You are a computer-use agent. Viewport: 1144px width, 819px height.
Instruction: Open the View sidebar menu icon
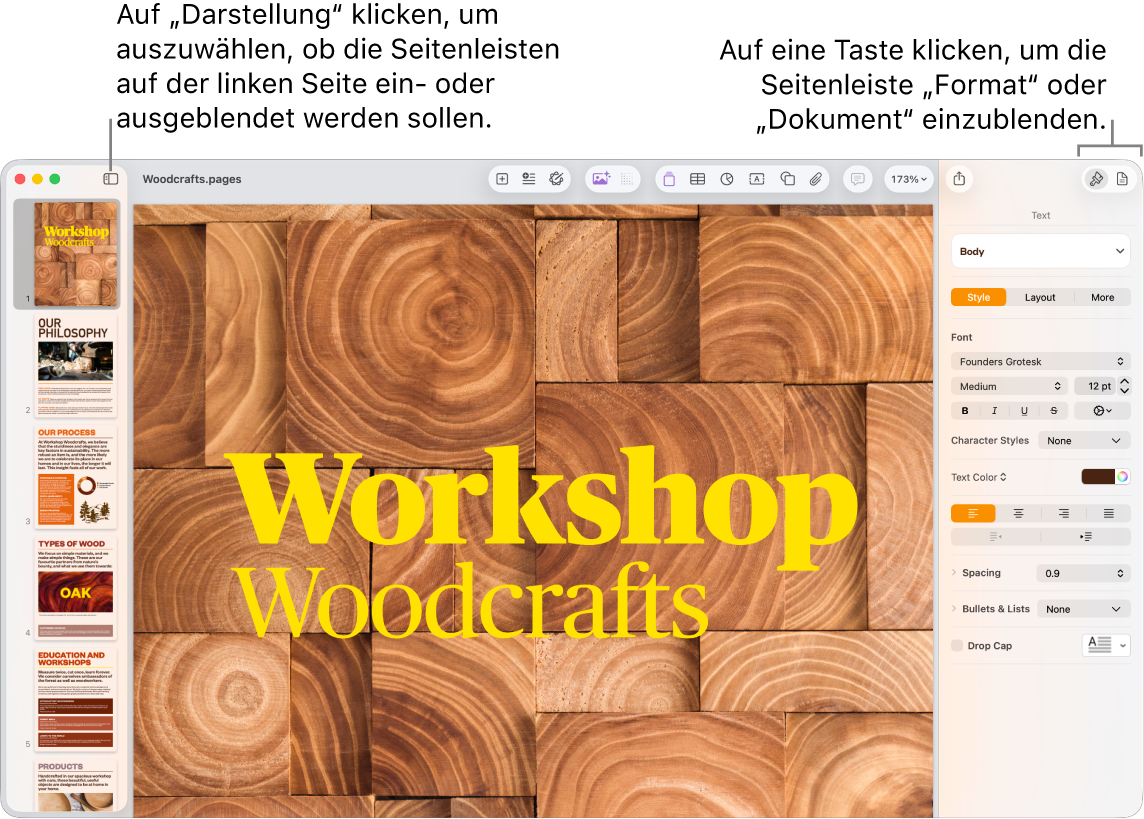point(111,179)
